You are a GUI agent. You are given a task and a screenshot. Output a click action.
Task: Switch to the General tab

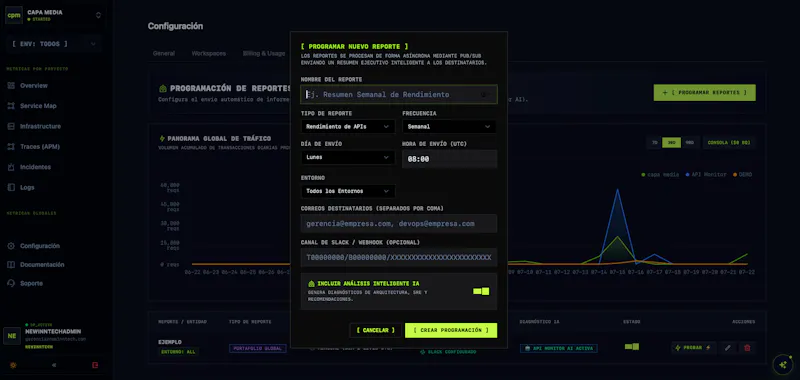164,54
